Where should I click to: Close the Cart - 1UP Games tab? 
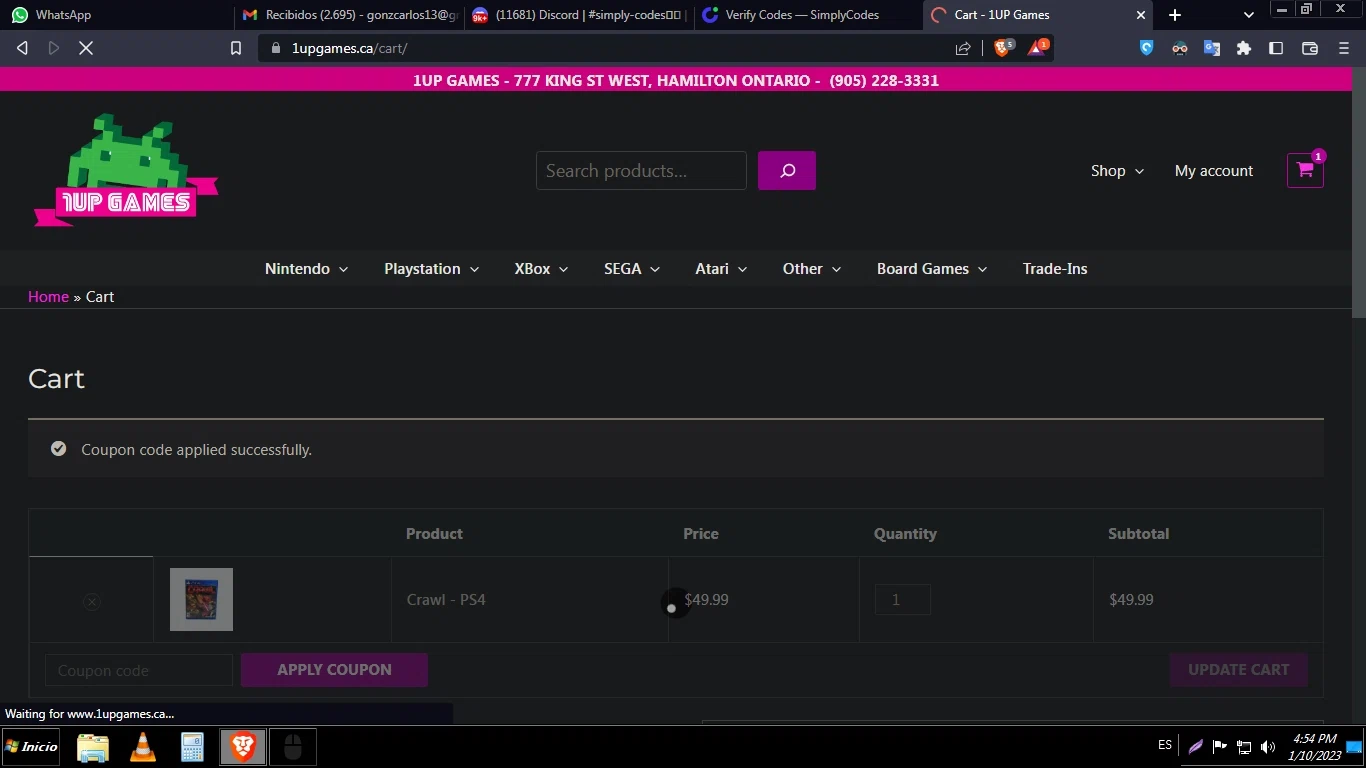(x=1141, y=15)
